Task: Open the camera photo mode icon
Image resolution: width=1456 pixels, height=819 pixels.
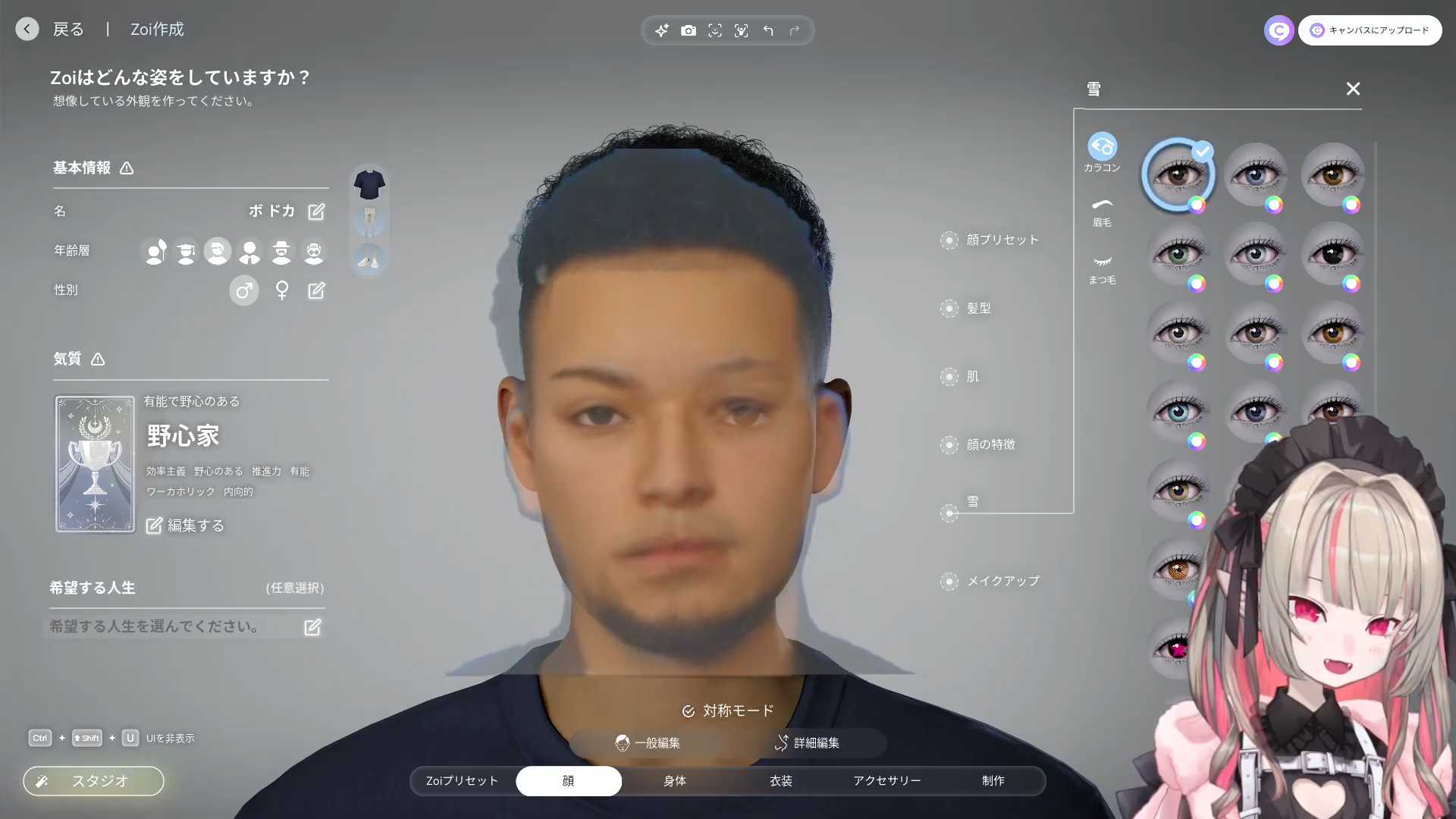Action: click(x=689, y=30)
